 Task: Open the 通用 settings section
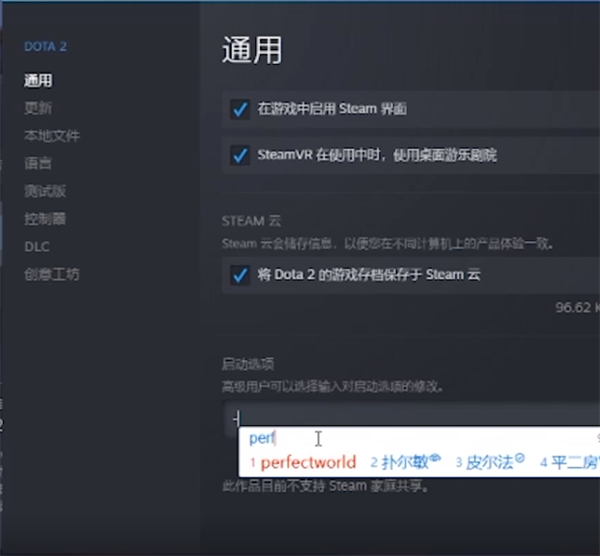(x=38, y=81)
